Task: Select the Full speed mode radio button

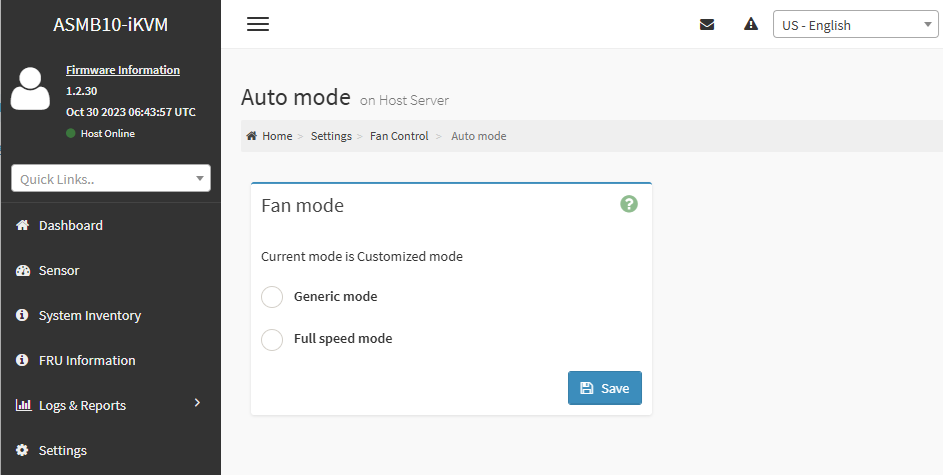Action: click(272, 339)
